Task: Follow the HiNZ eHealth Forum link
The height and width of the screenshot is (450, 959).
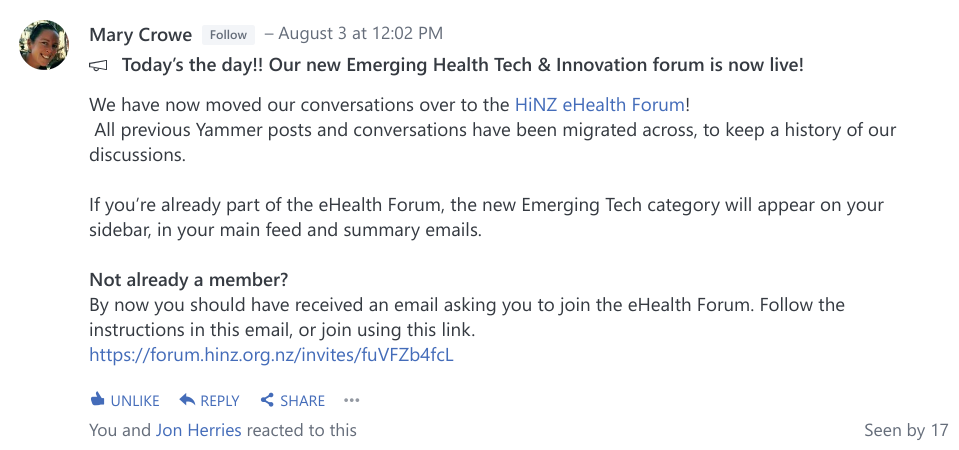Action: tap(600, 105)
